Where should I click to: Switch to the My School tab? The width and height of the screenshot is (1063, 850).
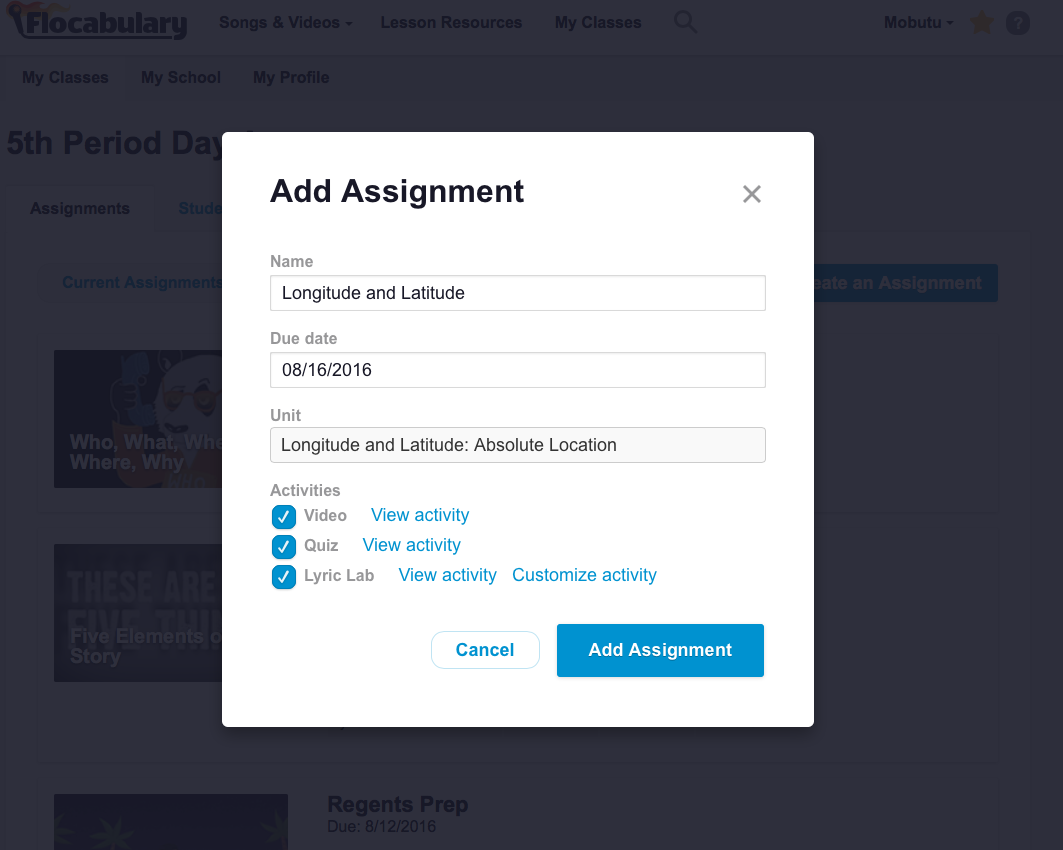click(181, 77)
